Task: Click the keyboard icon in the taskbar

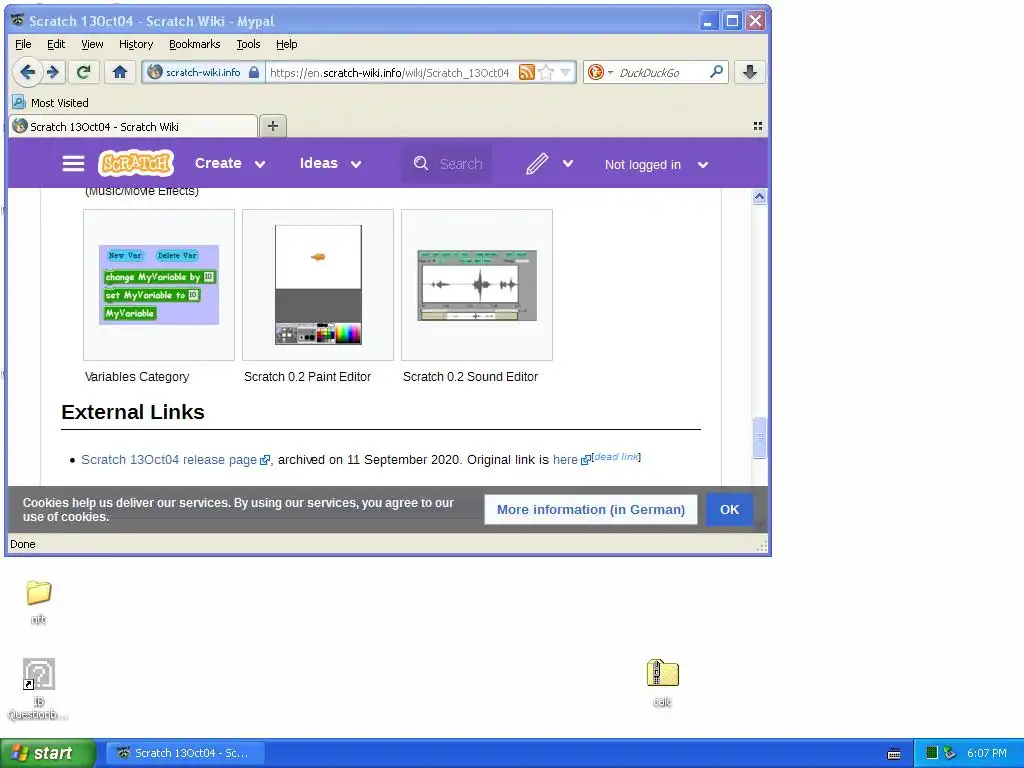Action: point(894,754)
